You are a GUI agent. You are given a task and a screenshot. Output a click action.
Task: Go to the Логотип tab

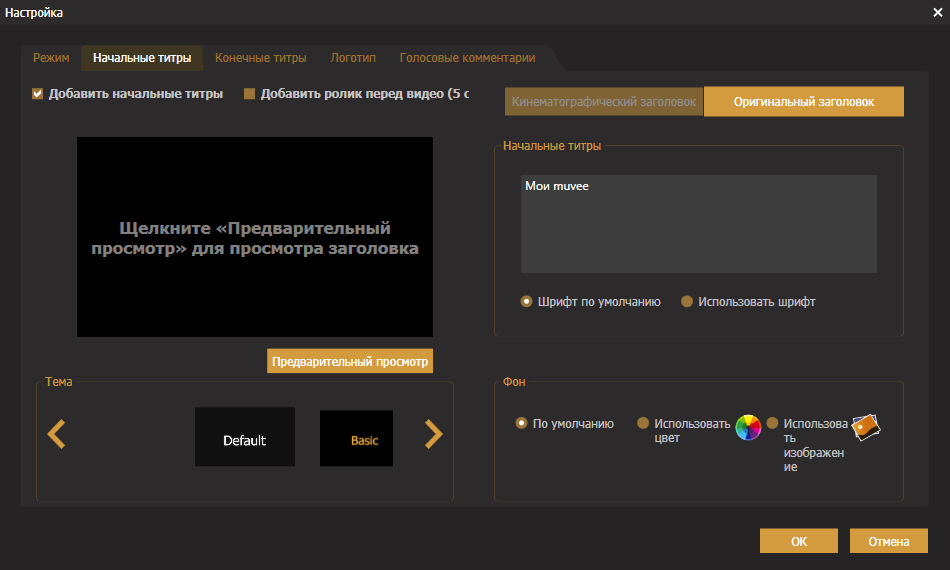click(x=353, y=58)
